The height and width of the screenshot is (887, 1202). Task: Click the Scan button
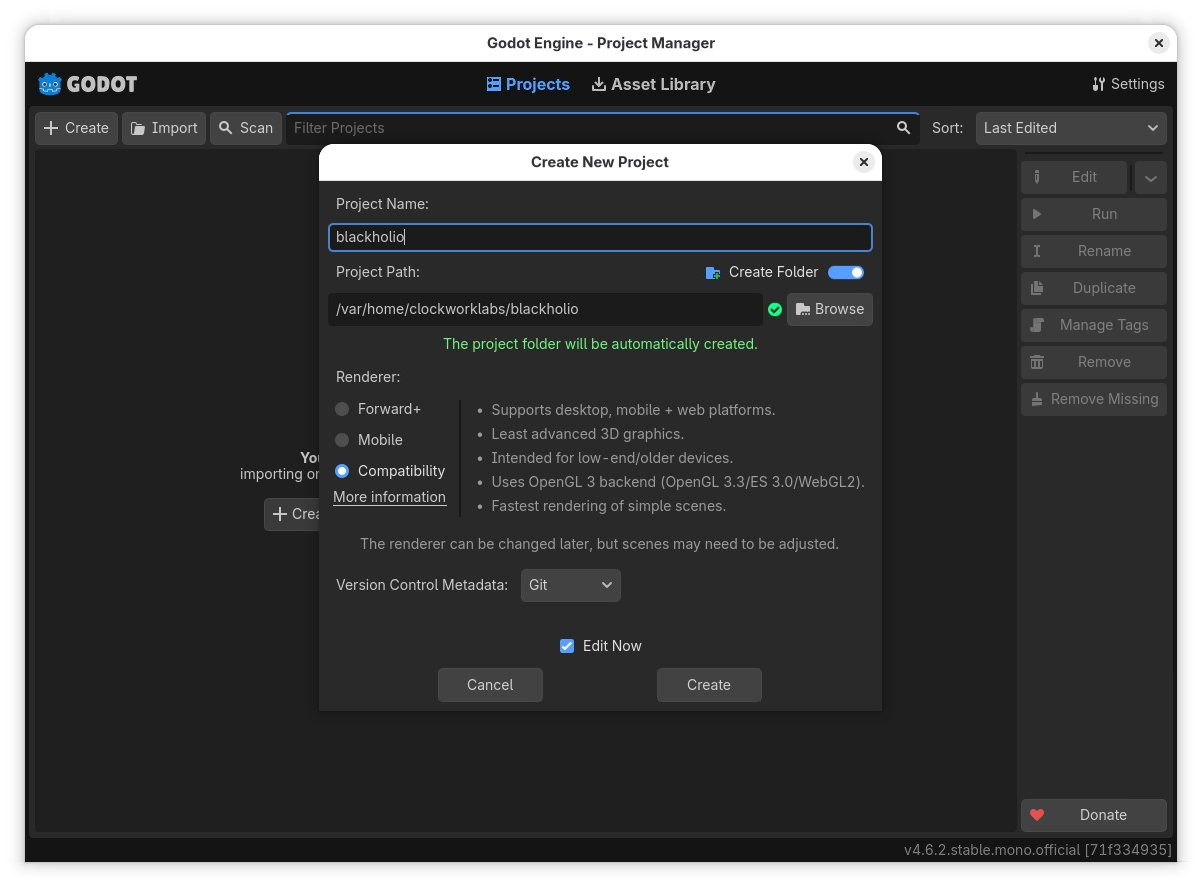click(x=246, y=128)
